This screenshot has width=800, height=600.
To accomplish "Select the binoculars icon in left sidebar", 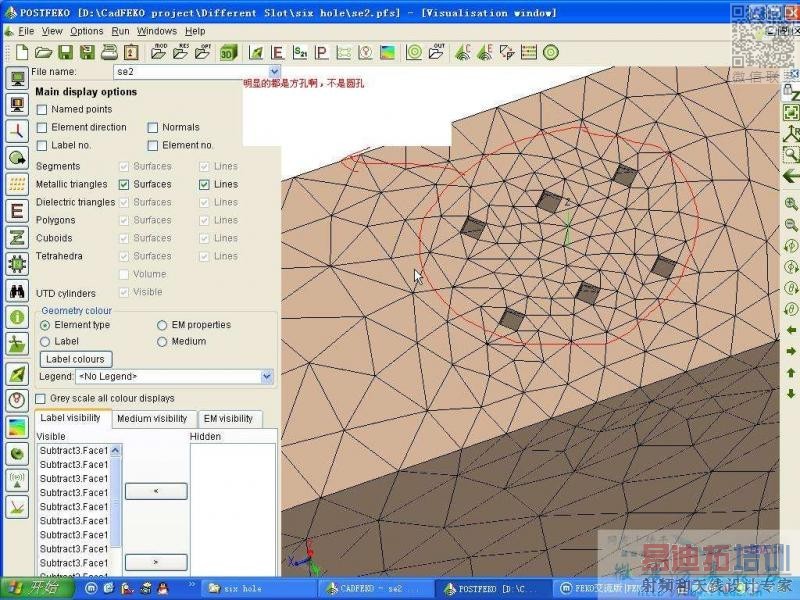I will point(17,291).
